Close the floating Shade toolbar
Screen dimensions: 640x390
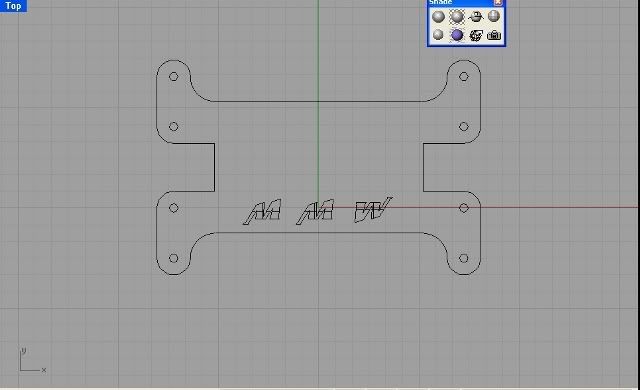[x=498, y=3]
